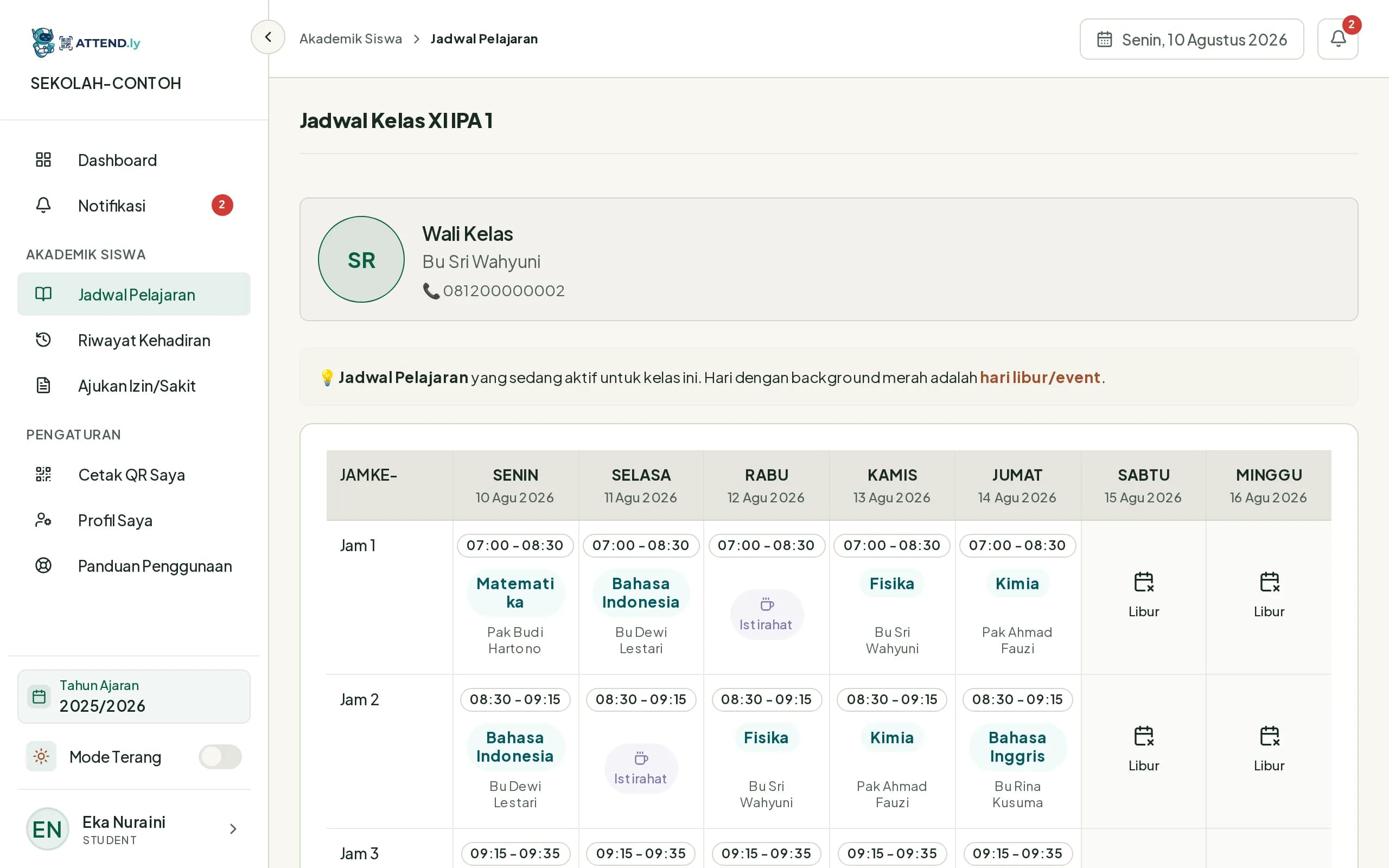Image resolution: width=1389 pixels, height=868 pixels.
Task: Open Ajukan Izin/Sakit document icon
Action: (x=43, y=385)
